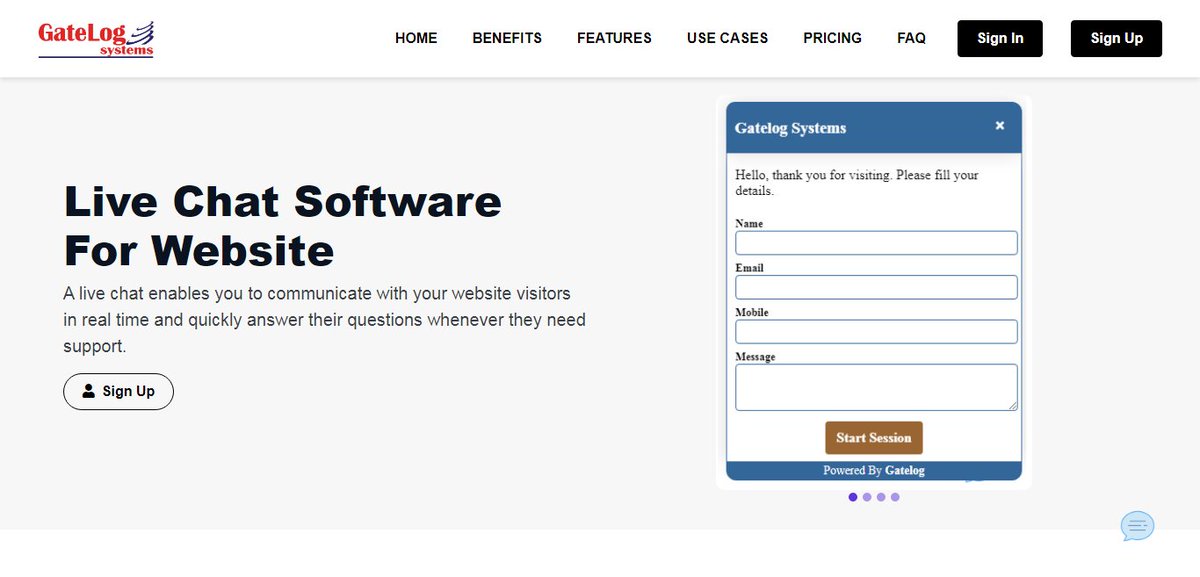The height and width of the screenshot is (577, 1200).
Task: Open the BENEFITS navigation item
Action: [506, 38]
